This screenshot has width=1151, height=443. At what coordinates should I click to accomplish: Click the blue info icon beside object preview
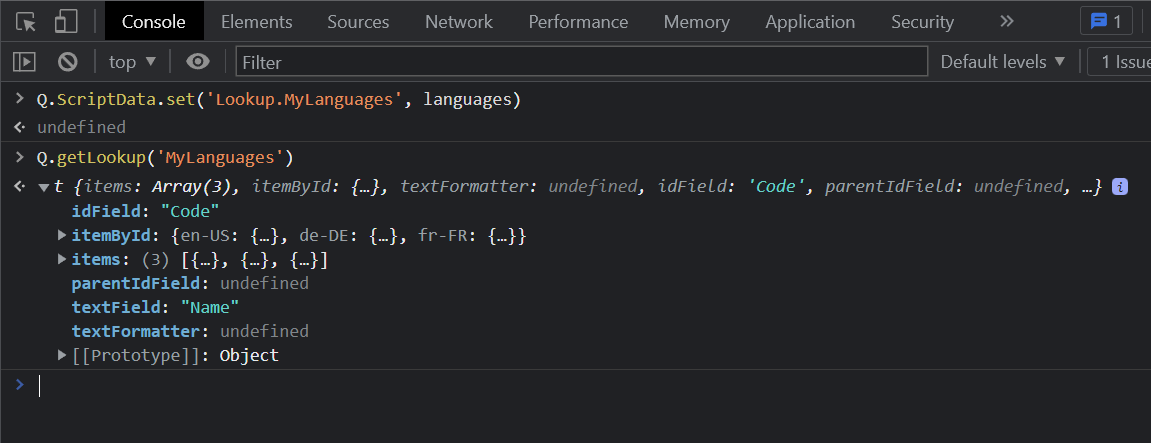coord(1120,187)
